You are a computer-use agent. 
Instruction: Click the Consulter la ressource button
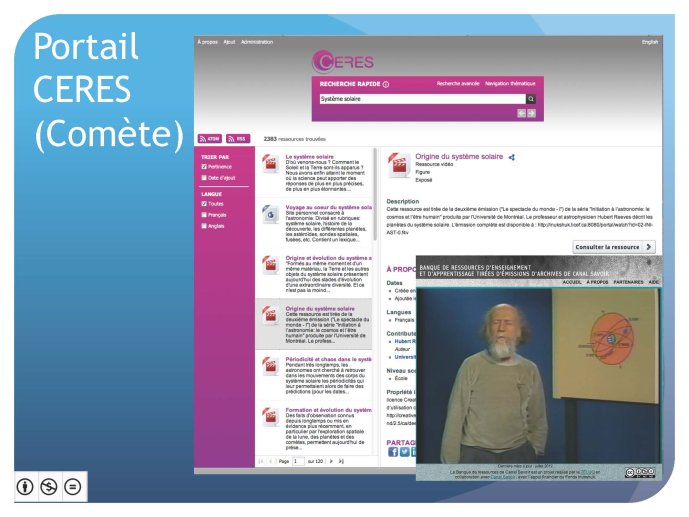pyautogui.click(x=614, y=247)
